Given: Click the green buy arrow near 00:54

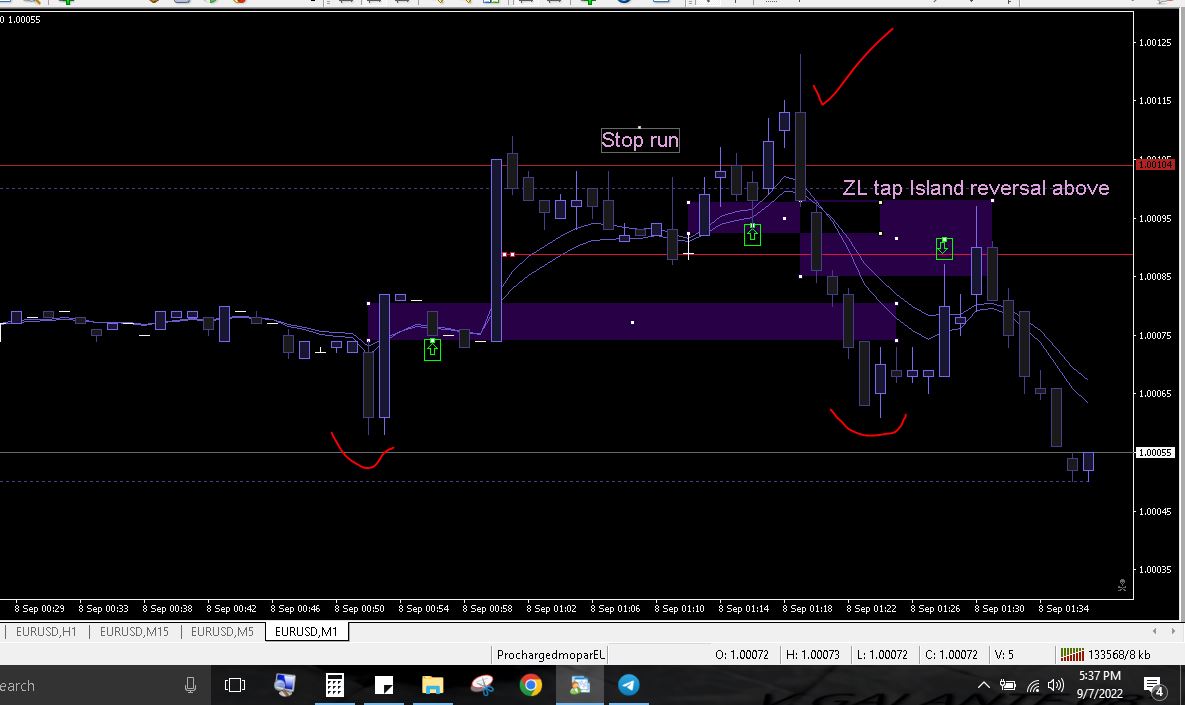Looking at the screenshot, I should click(x=432, y=349).
